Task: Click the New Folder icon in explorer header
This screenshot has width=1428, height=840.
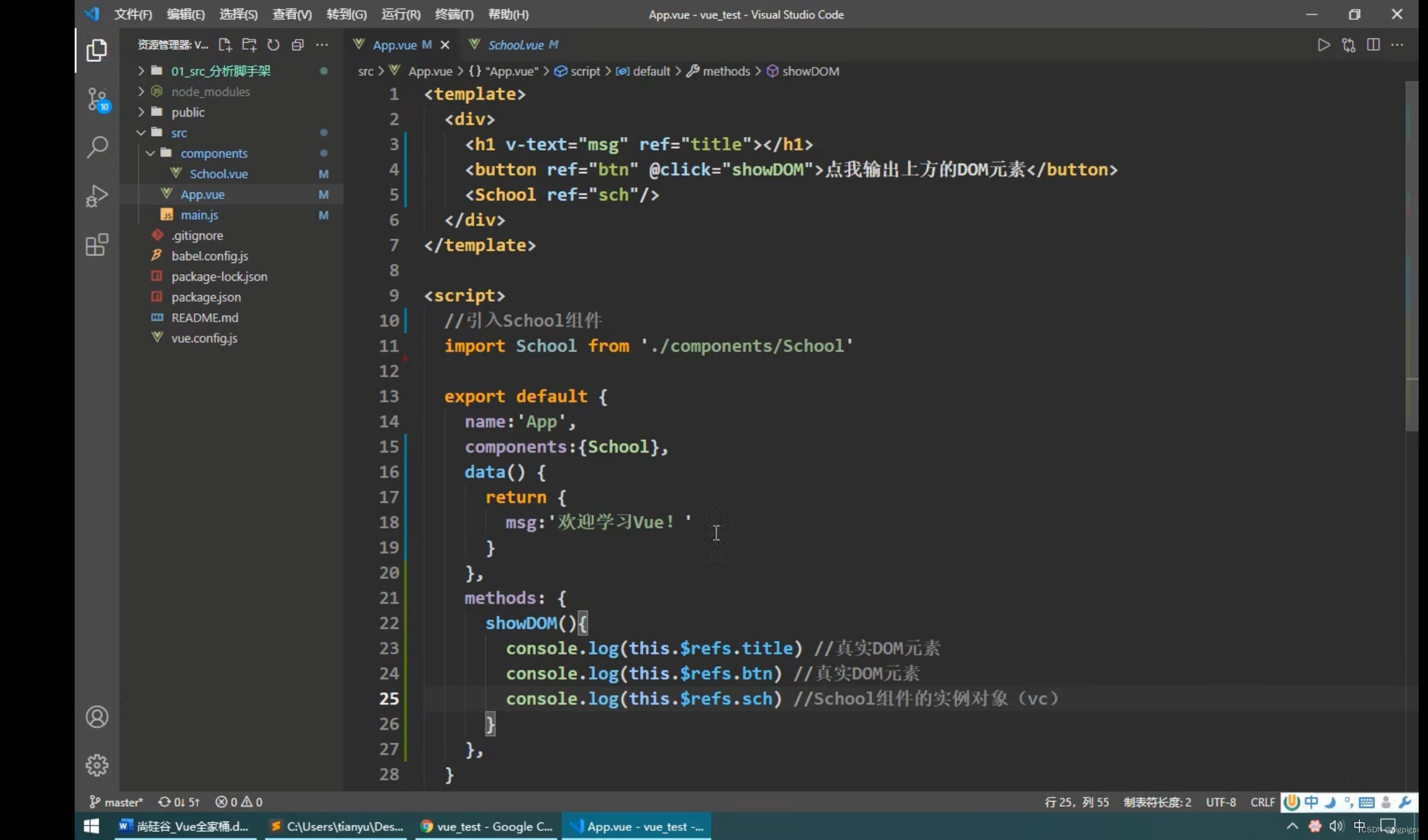Action: [x=249, y=45]
